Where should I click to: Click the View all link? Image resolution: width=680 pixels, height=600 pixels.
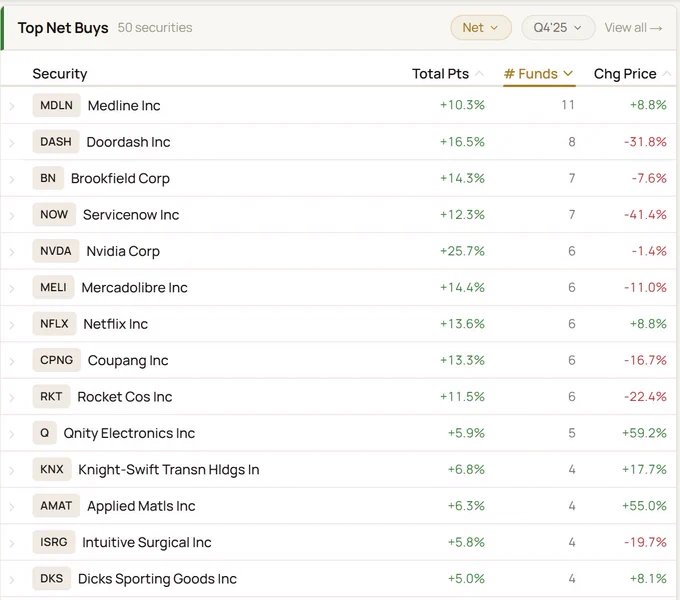click(x=633, y=28)
